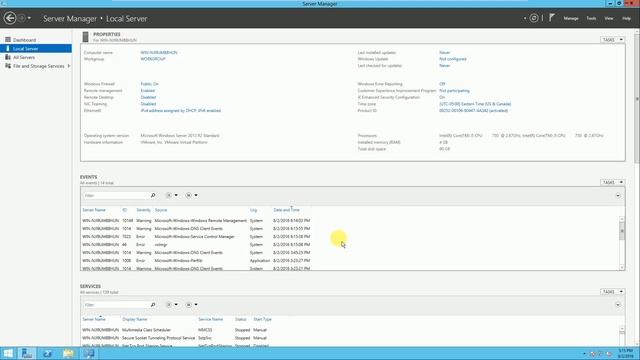Click the Services filter search magnifier icon
The image size is (640, 360).
click(153, 305)
